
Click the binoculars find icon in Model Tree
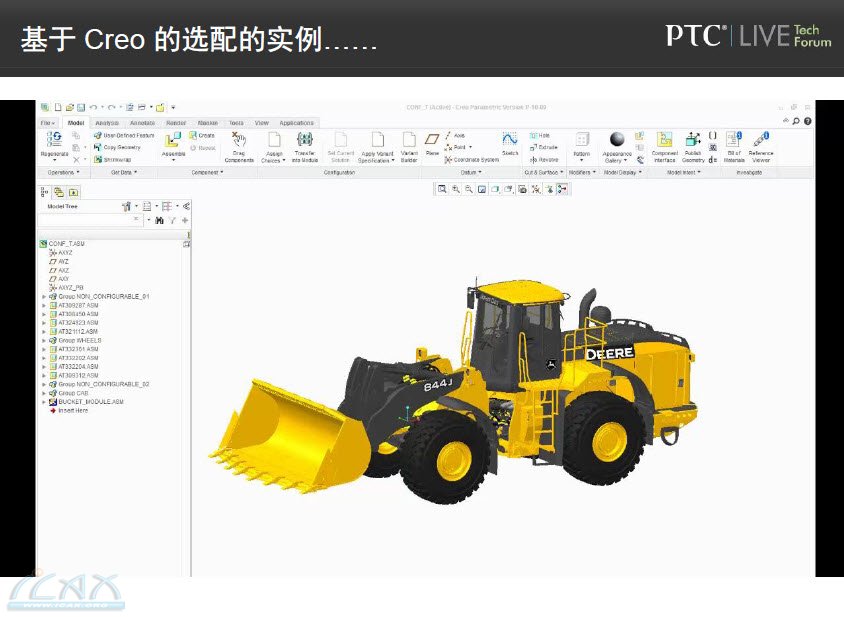tap(159, 220)
